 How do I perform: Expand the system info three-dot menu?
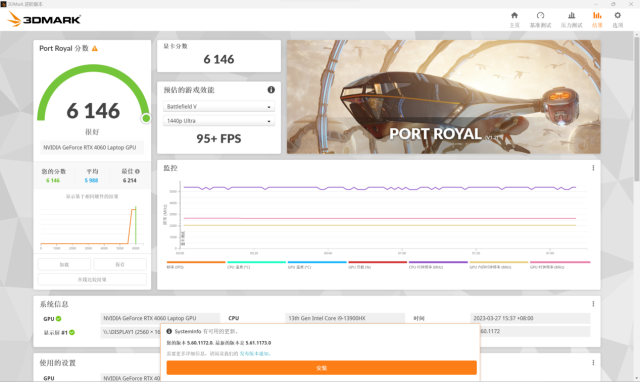point(593,304)
